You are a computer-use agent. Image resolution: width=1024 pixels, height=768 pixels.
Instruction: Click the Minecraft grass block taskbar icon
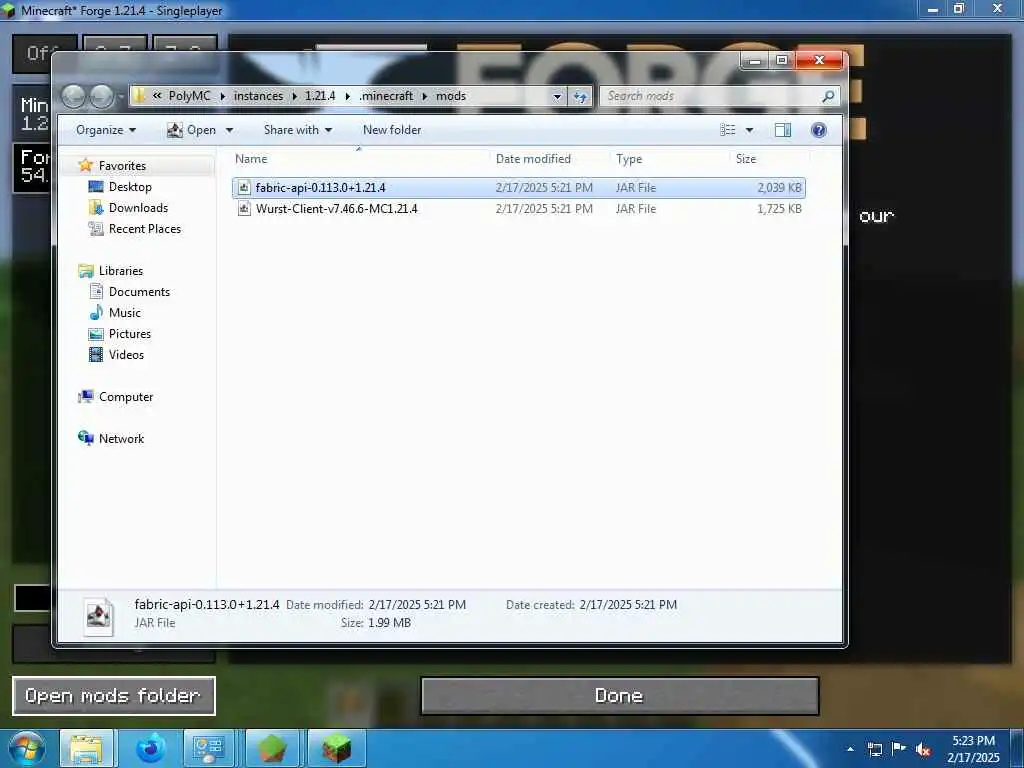(x=336, y=748)
